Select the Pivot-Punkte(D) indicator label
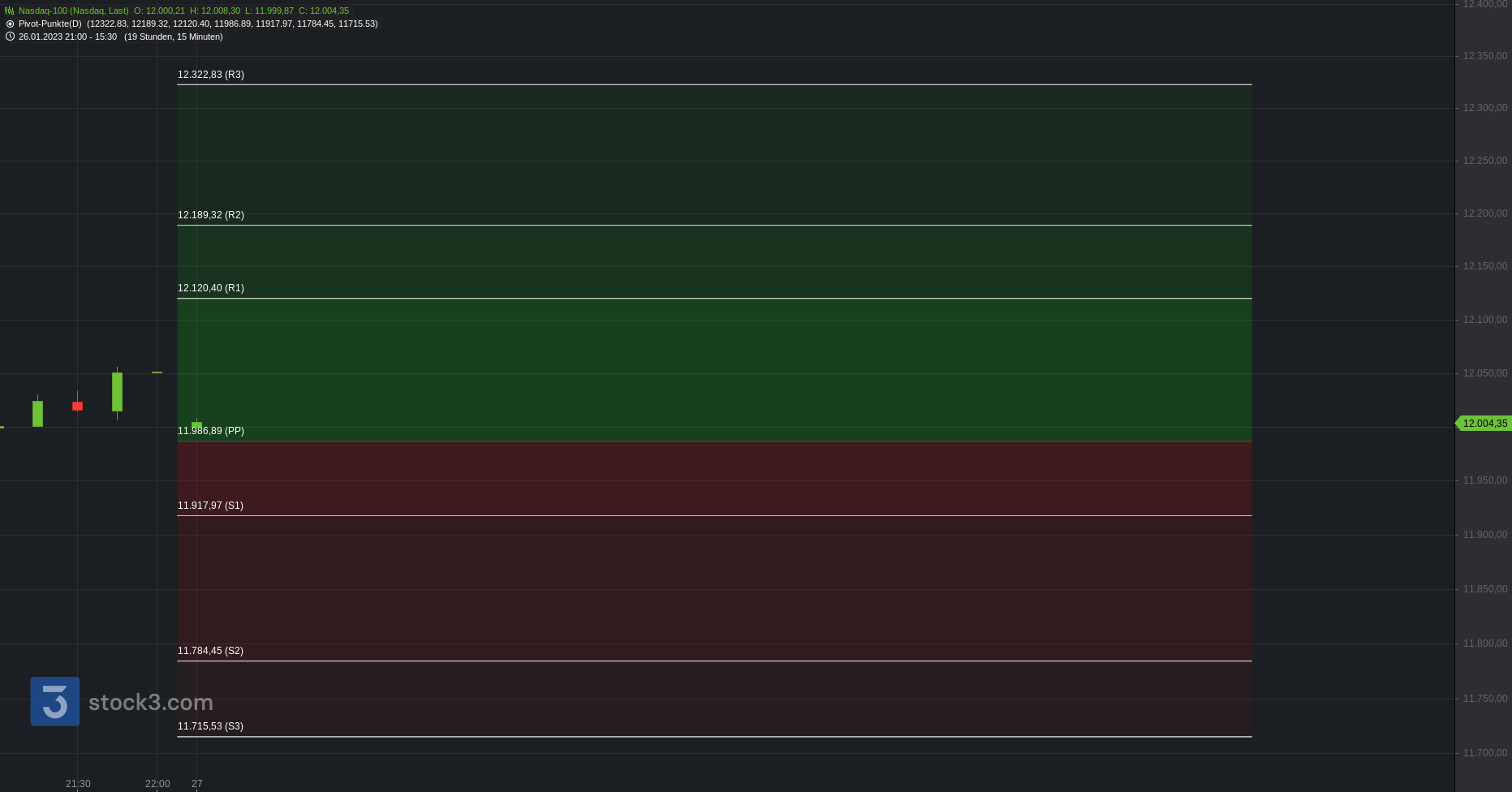Viewport: 1512px width, 792px height. [x=50, y=24]
